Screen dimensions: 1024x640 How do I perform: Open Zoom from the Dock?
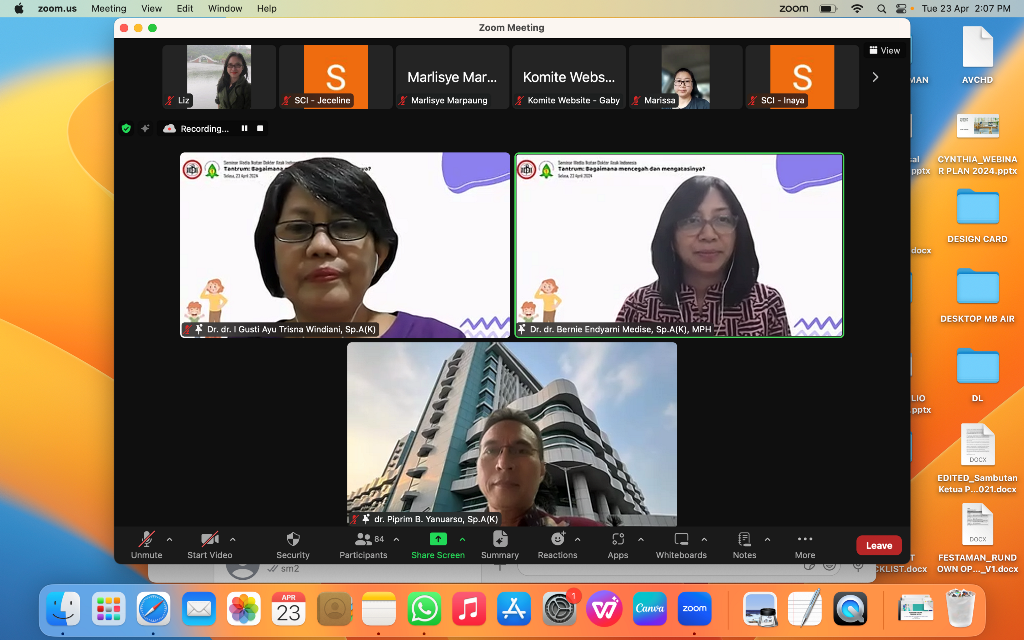[x=694, y=609]
